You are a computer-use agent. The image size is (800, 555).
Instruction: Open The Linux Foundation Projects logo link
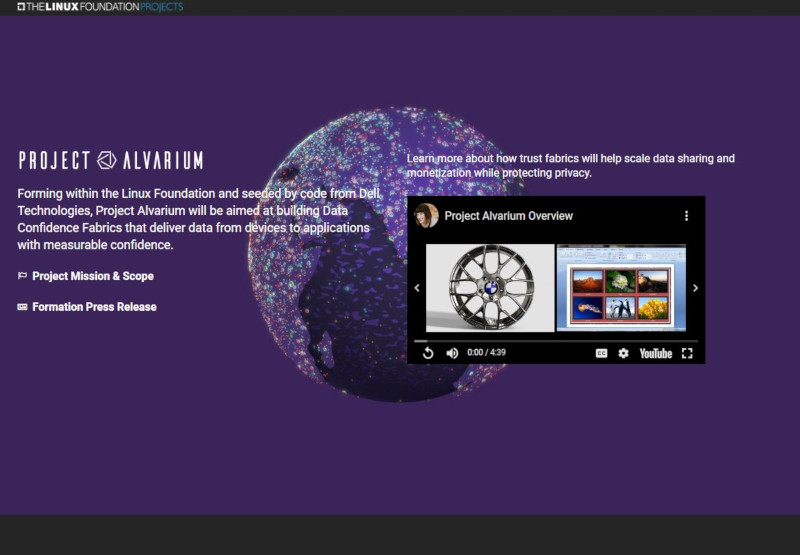(100, 7)
